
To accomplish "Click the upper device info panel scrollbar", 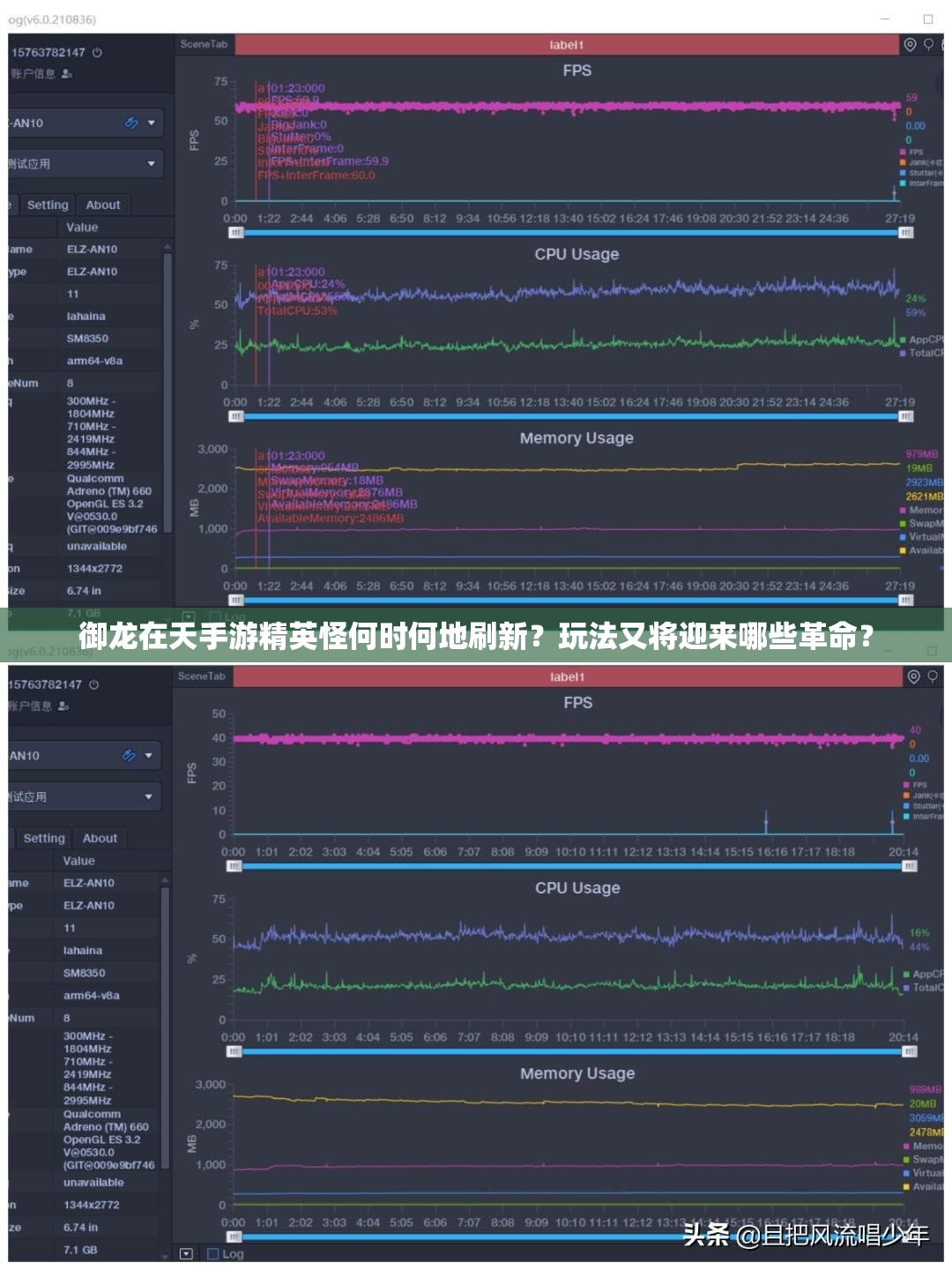I will click(x=167, y=353).
